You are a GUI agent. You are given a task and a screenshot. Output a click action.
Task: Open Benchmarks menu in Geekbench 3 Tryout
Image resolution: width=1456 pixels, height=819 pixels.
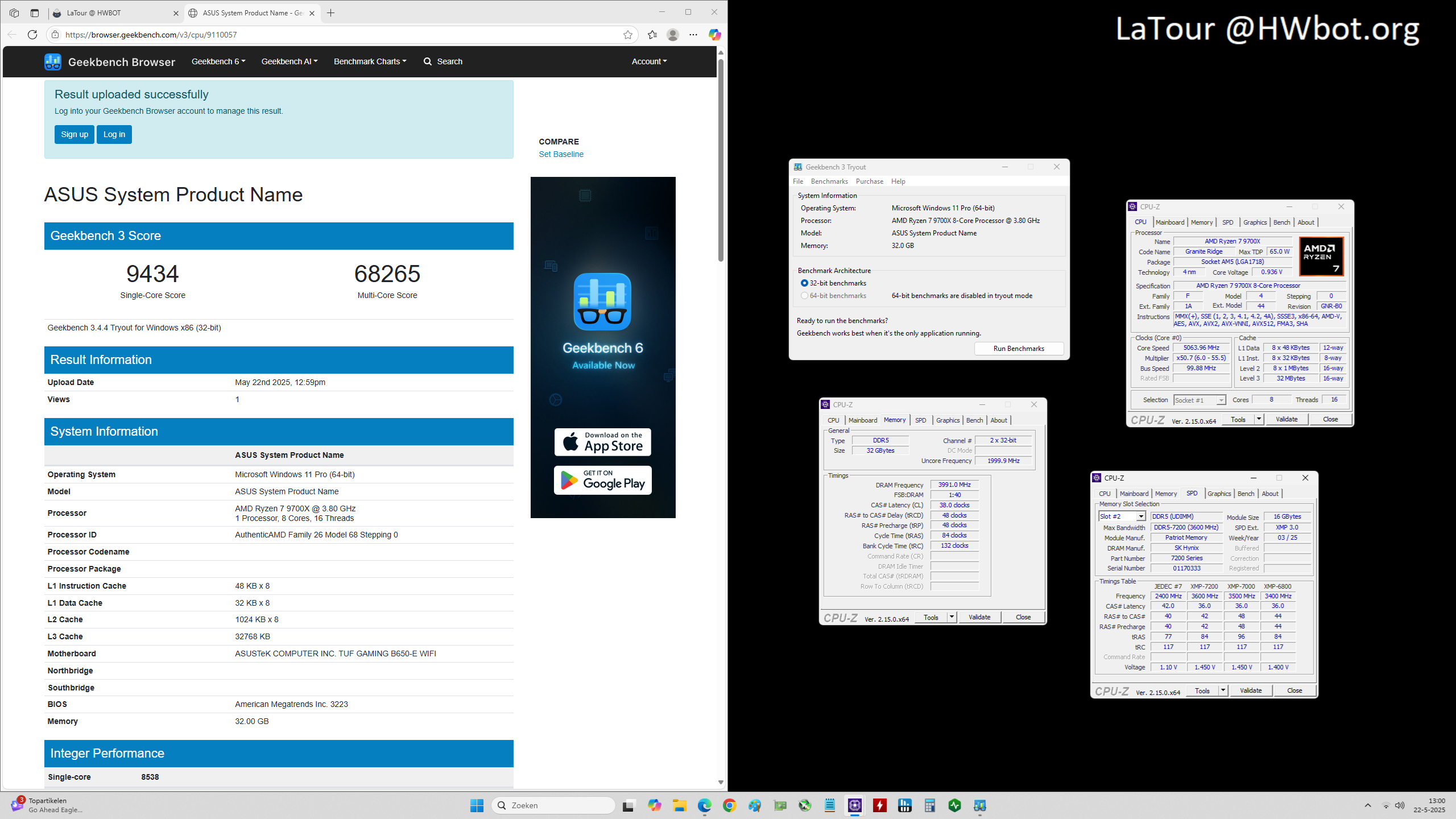pos(829,181)
